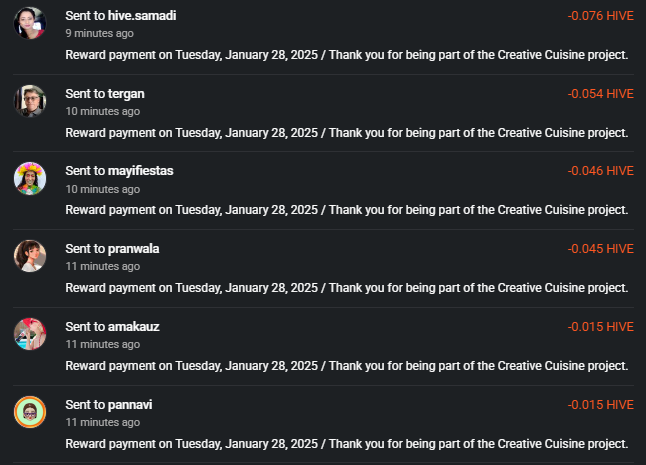Open the amakauz username link
The width and height of the screenshot is (646, 465).
tap(133, 327)
